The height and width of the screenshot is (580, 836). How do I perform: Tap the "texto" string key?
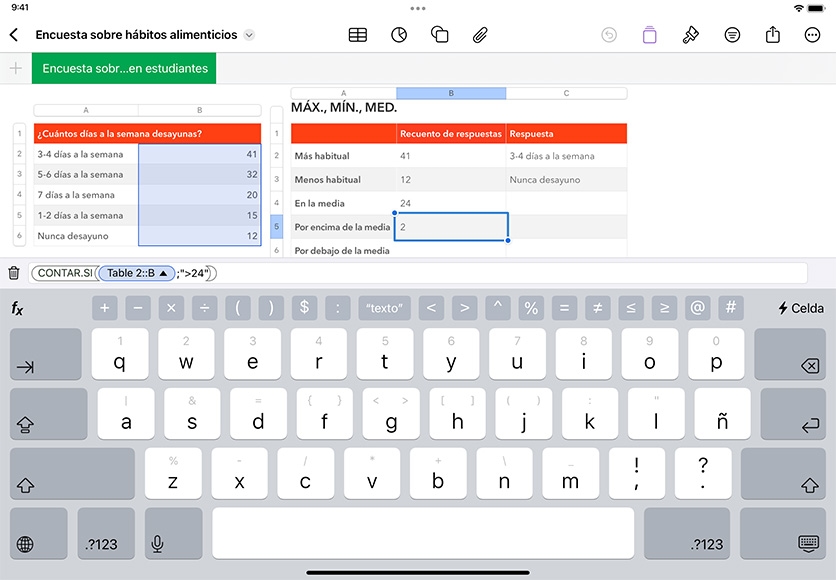pyautogui.click(x=384, y=308)
